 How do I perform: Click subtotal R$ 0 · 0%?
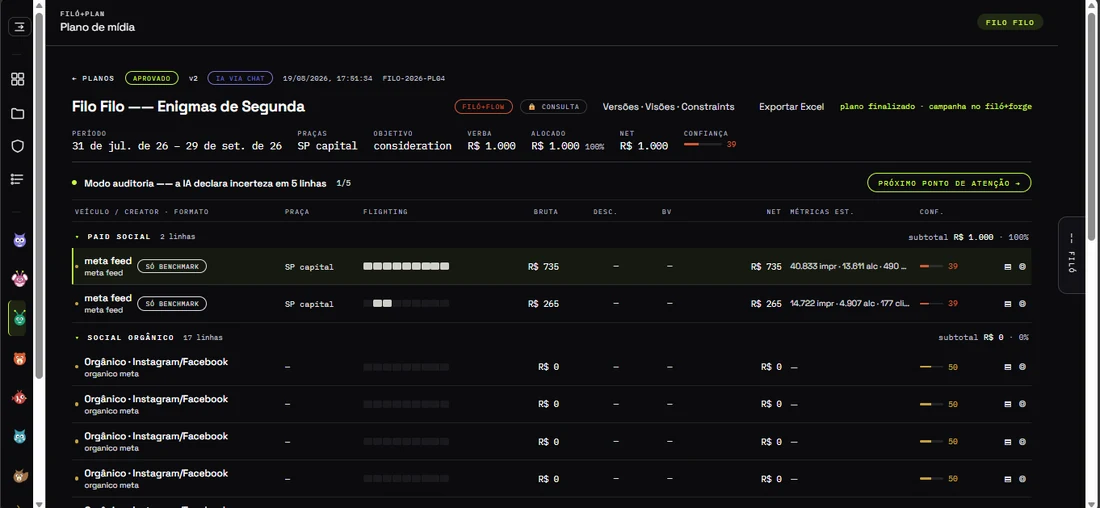(984, 337)
